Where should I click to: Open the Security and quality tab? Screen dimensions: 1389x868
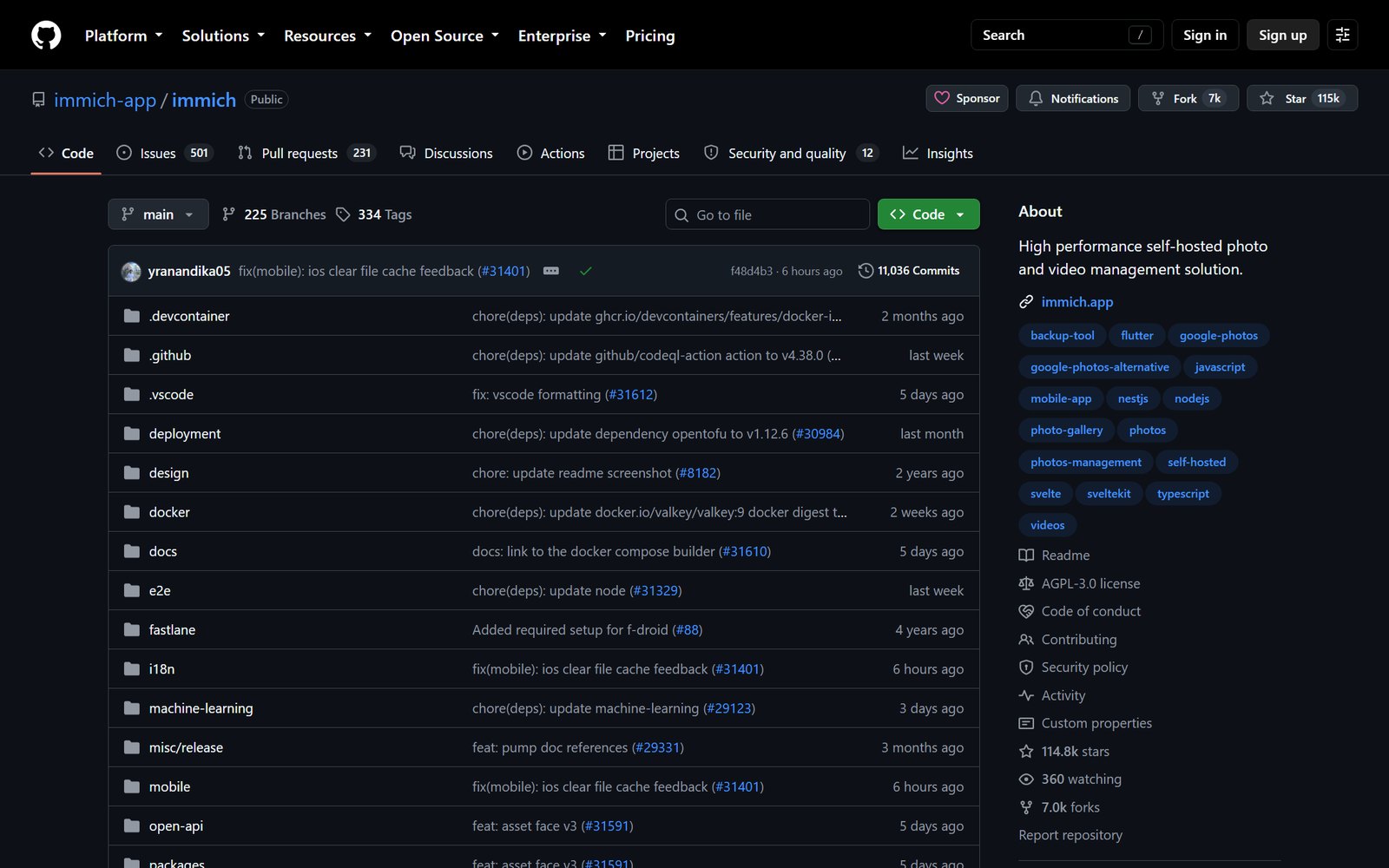tap(790, 153)
